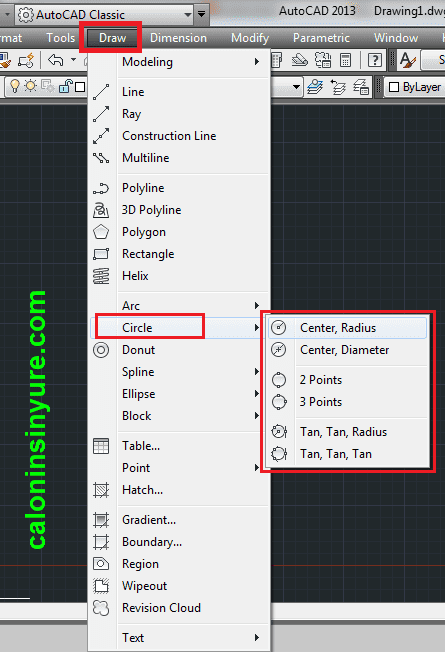This screenshot has height=653, width=445.
Task: Toggle the layer freeze sun icon
Action: (30, 86)
